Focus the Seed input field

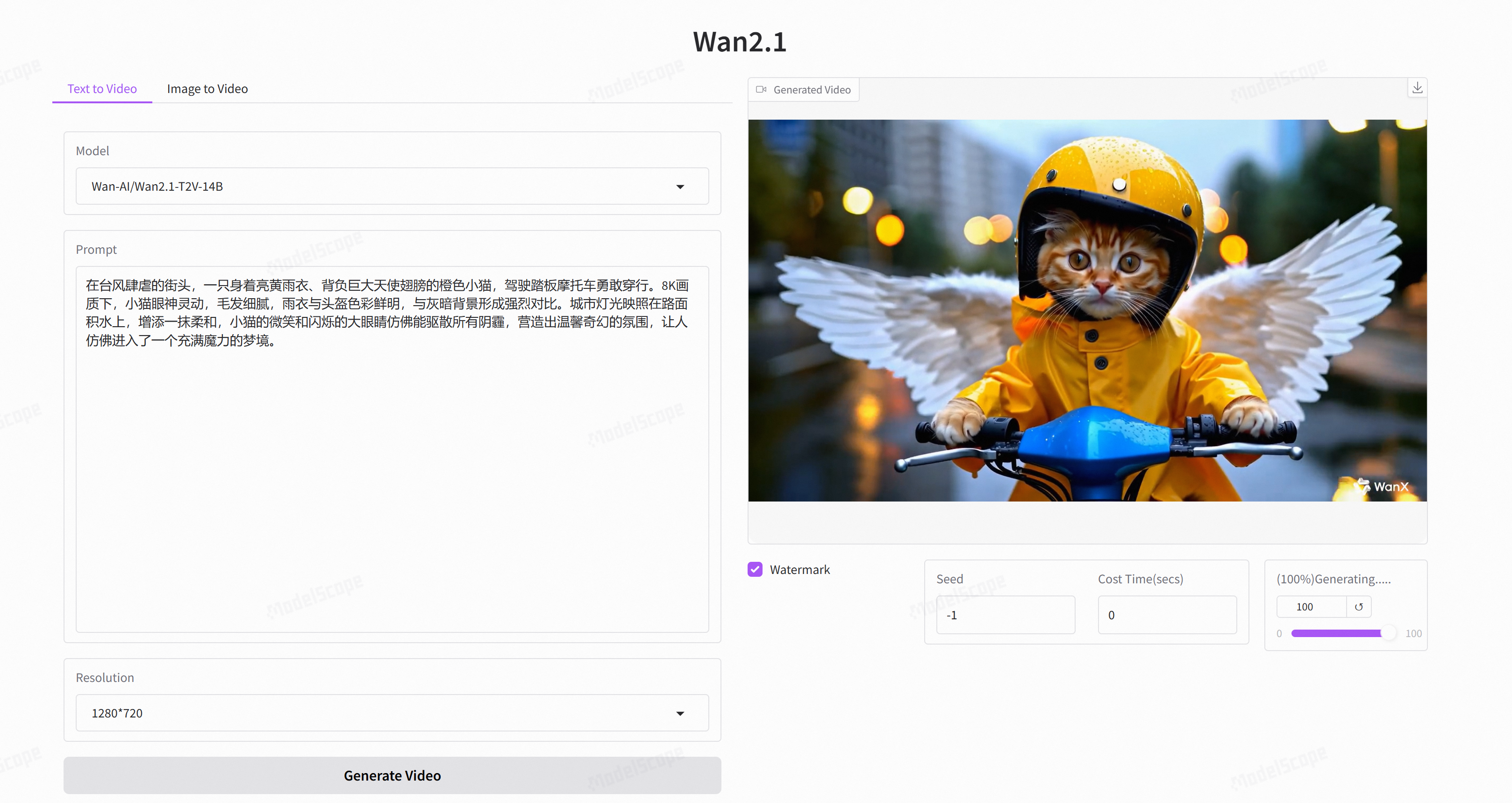(1005, 615)
